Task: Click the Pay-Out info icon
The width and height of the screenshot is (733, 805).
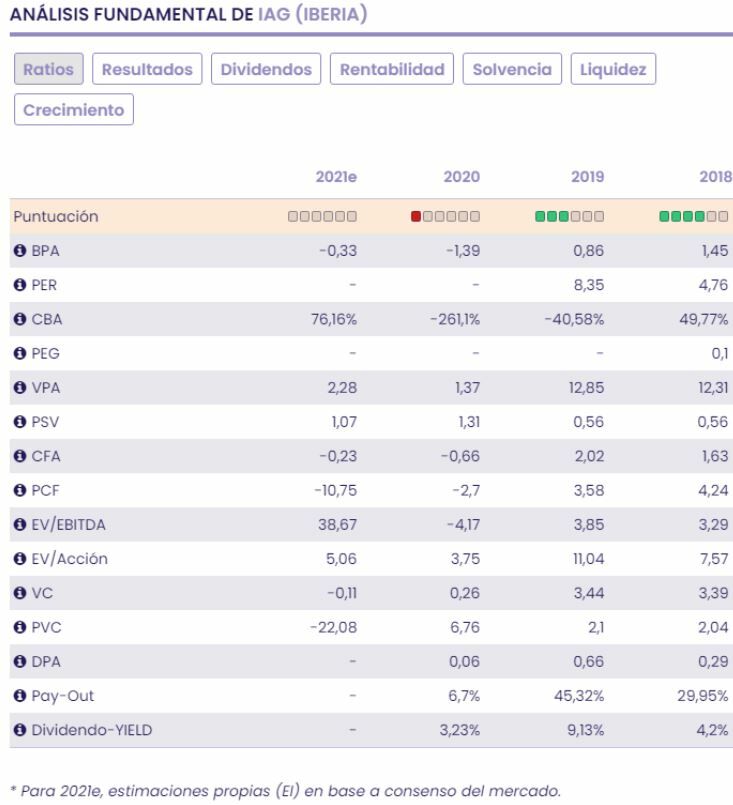Action: coord(19,695)
